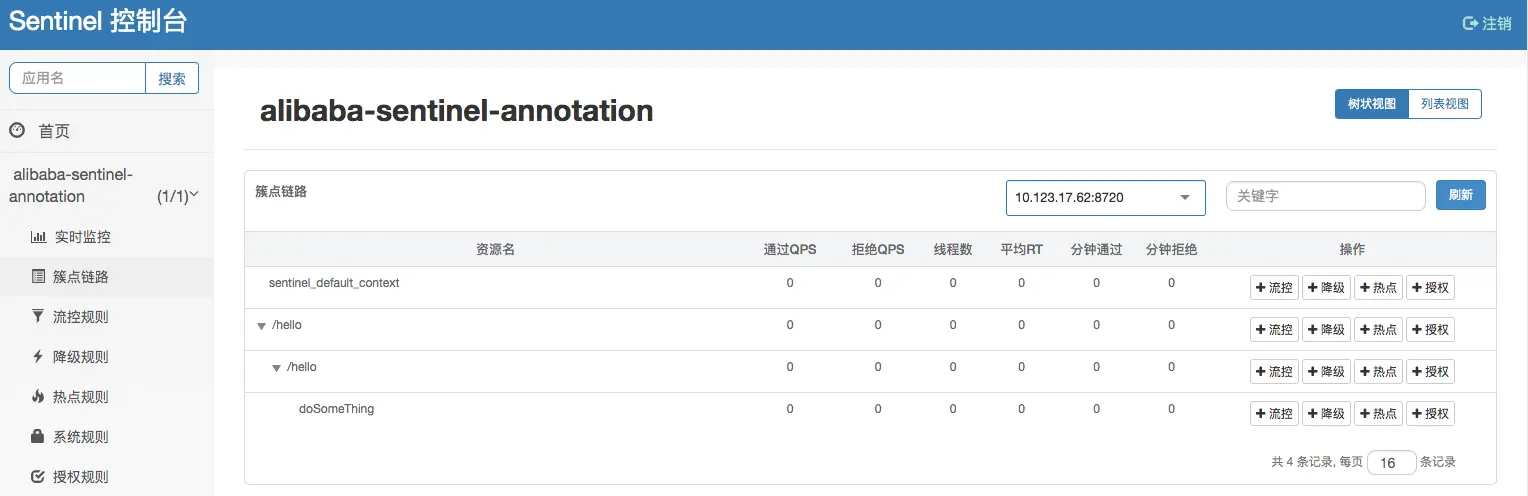
Task: Add 降级 rule for doSomeThing
Action: [x=1326, y=414]
